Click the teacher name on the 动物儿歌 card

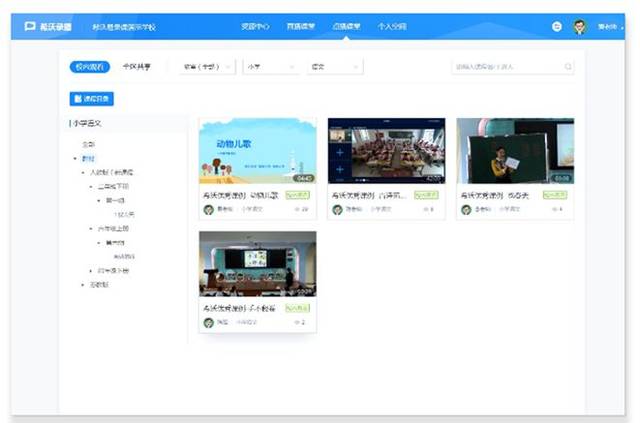point(225,209)
